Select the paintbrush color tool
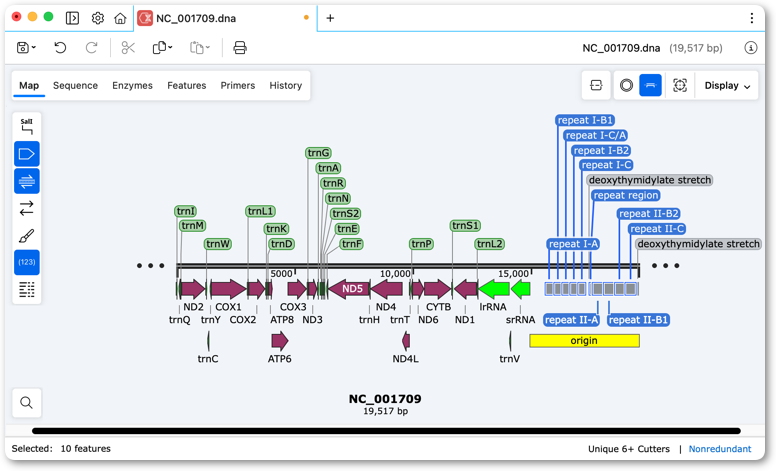776x471 pixels. pos(27,236)
